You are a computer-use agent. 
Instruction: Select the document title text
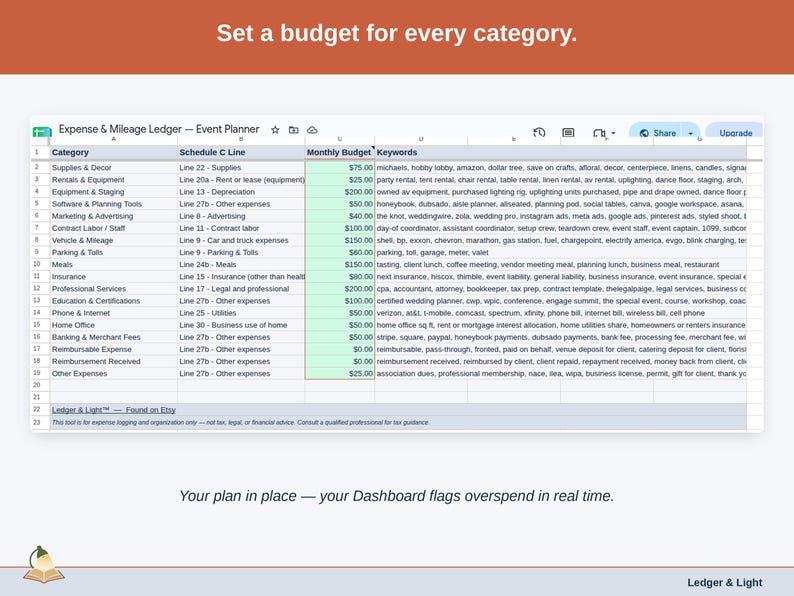pyautogui.click(x=159, y=129)
